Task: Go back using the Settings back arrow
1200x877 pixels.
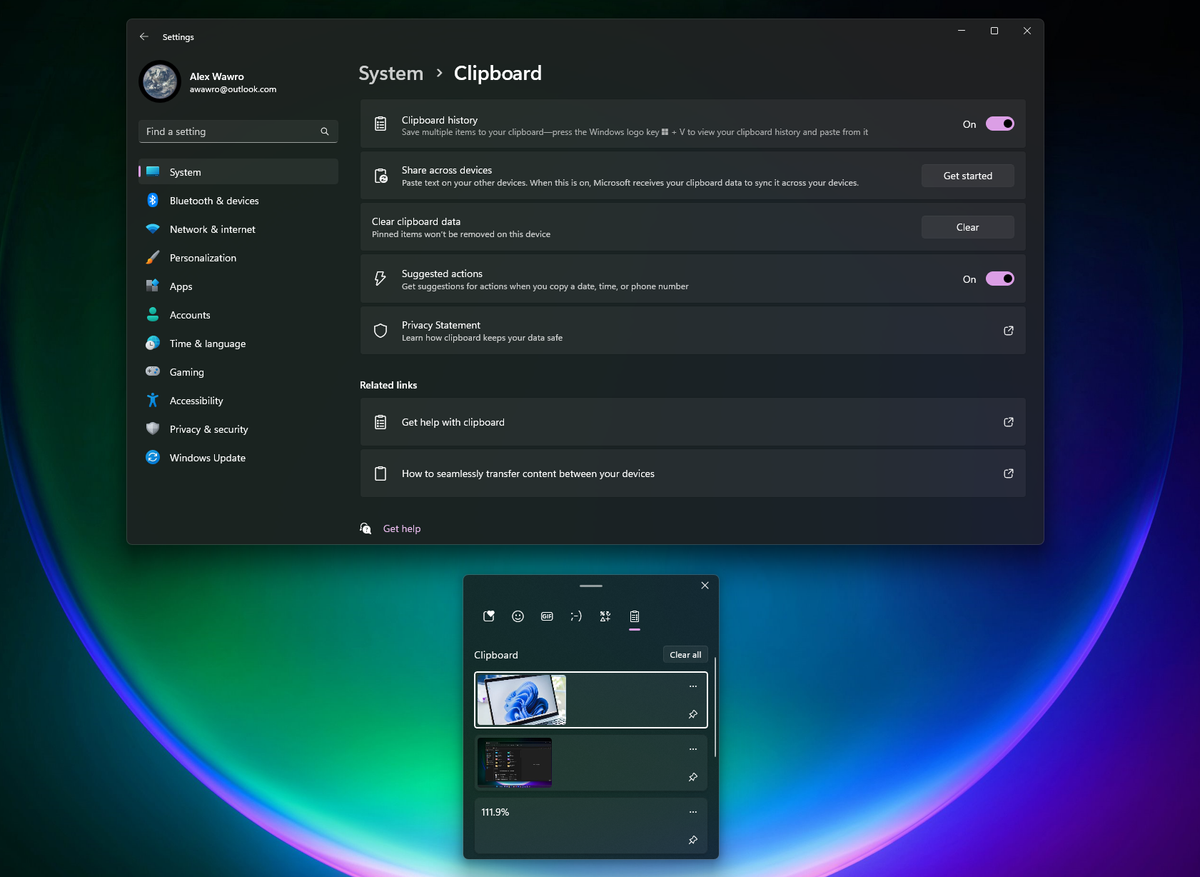Action: (x=144, y=37)
